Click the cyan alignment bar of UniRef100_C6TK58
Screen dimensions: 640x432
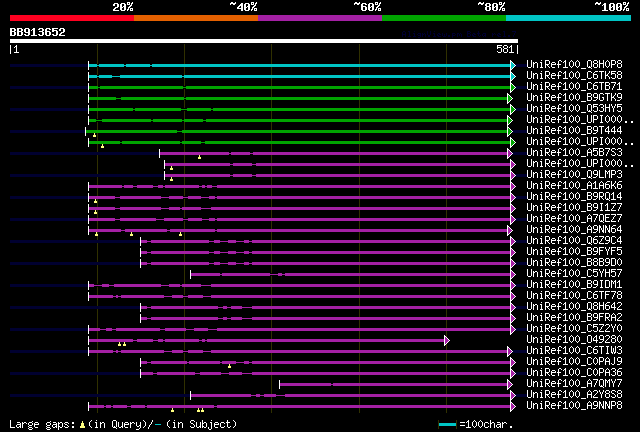click(300, 76)
